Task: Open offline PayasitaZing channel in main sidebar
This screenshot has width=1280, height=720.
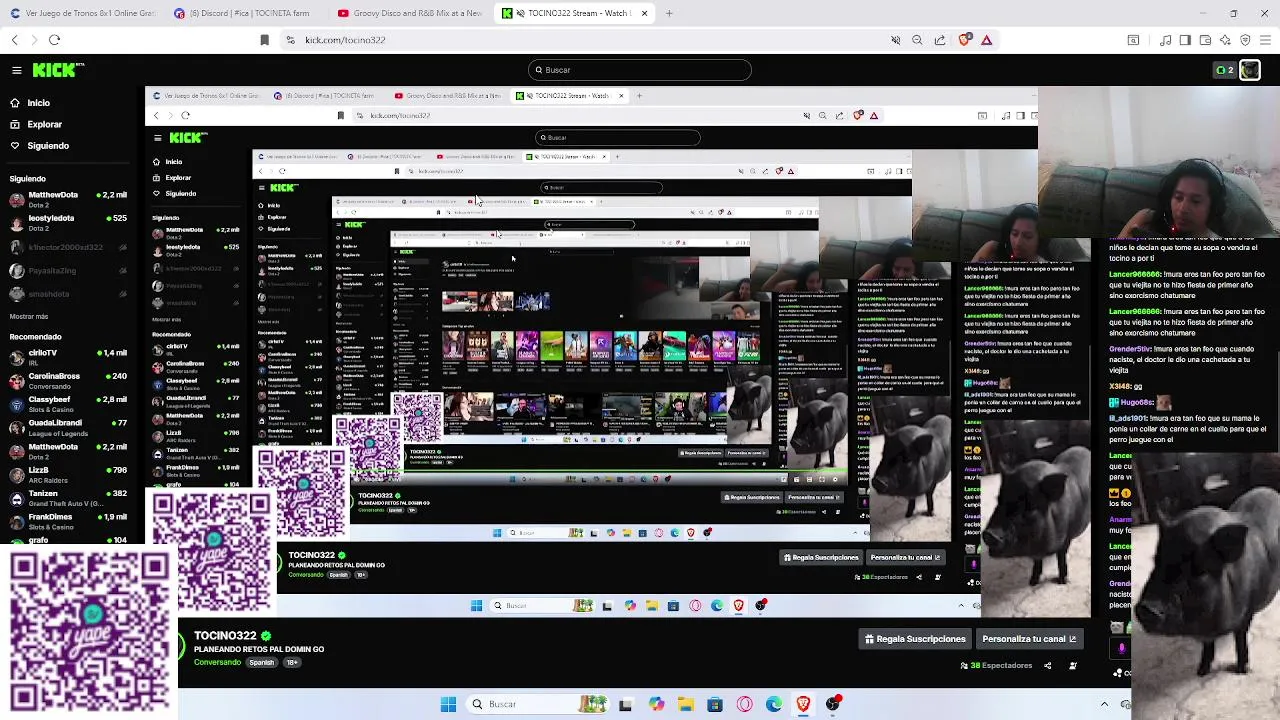Action: [x=68, y=270]
